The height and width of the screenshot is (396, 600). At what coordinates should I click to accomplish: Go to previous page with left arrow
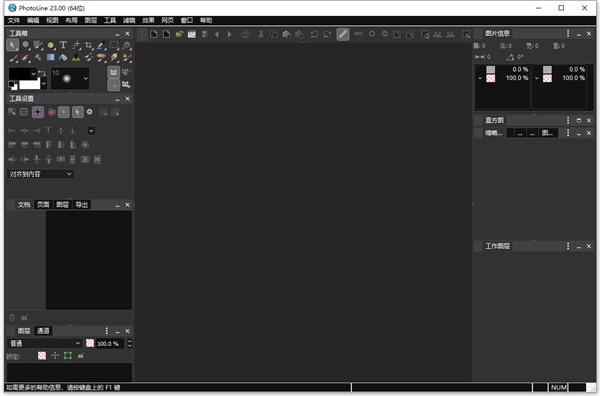[x=217, y=34]
